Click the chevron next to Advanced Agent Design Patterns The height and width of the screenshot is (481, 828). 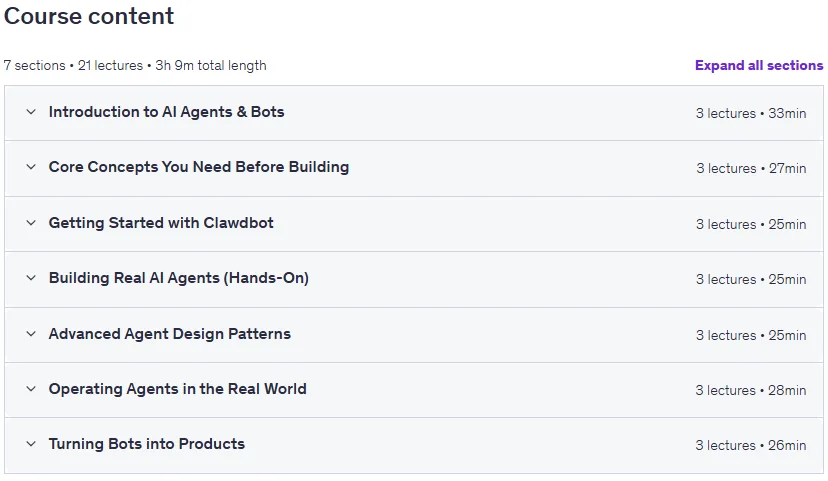[31, 334]
